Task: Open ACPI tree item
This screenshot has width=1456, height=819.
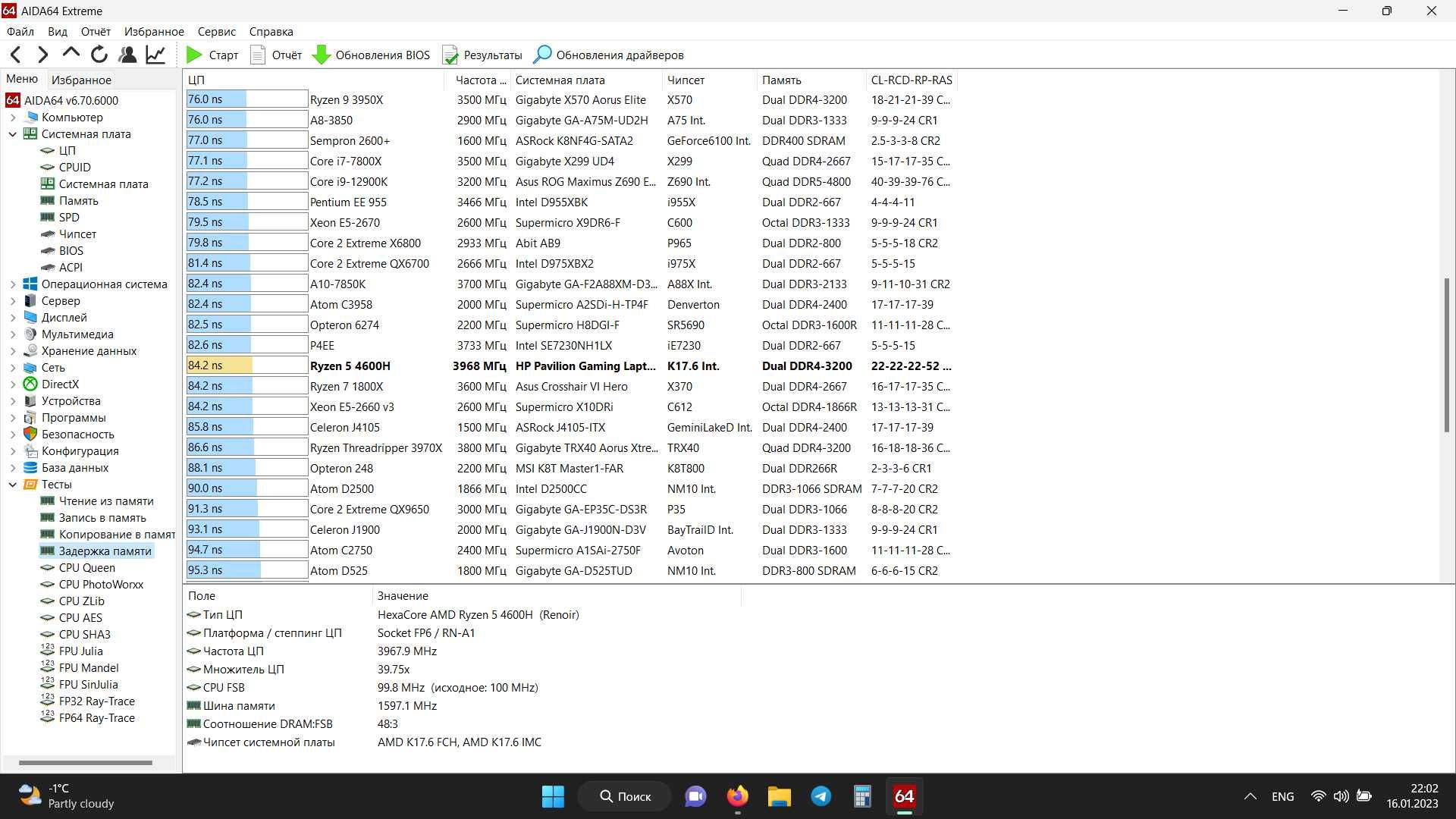Action: coord(61,268)
